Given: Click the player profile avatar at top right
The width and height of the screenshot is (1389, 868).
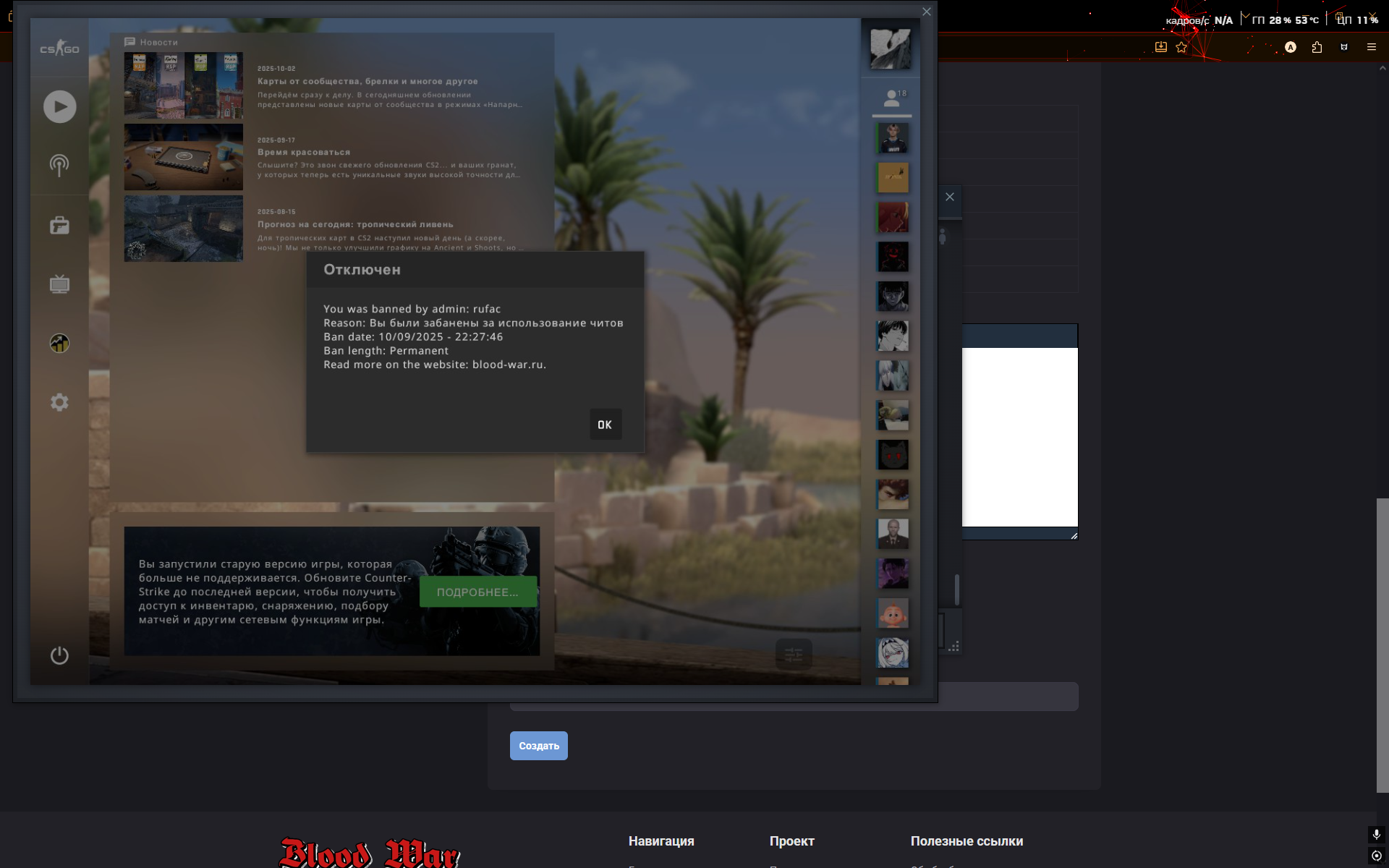Looking at the screenshot, I should pyautogui.click(x=891, y=48).
